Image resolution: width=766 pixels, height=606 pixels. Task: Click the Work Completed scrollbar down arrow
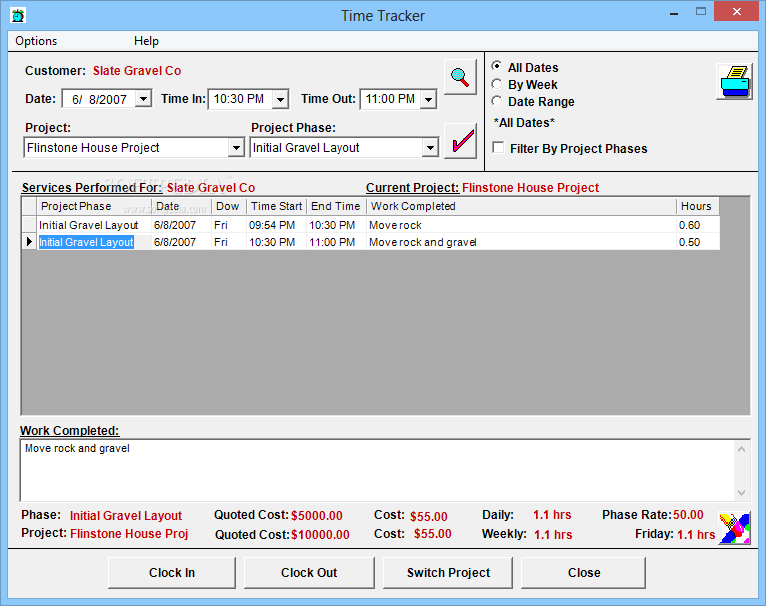[x=742, y=492]
